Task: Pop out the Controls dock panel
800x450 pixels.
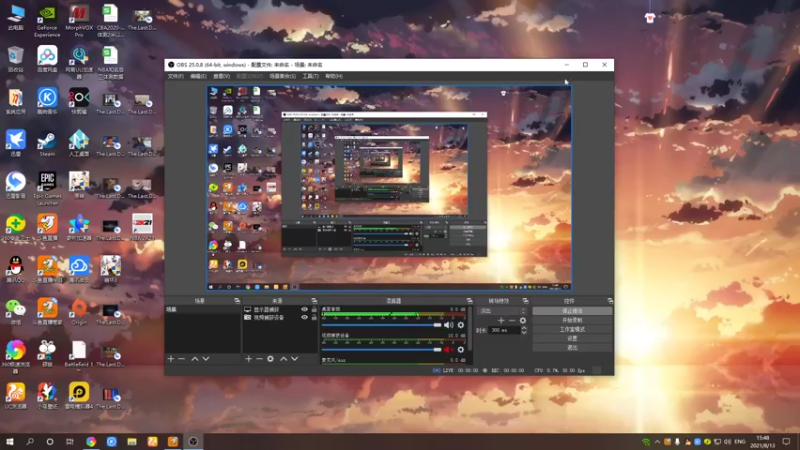Action: coord(610,301)
